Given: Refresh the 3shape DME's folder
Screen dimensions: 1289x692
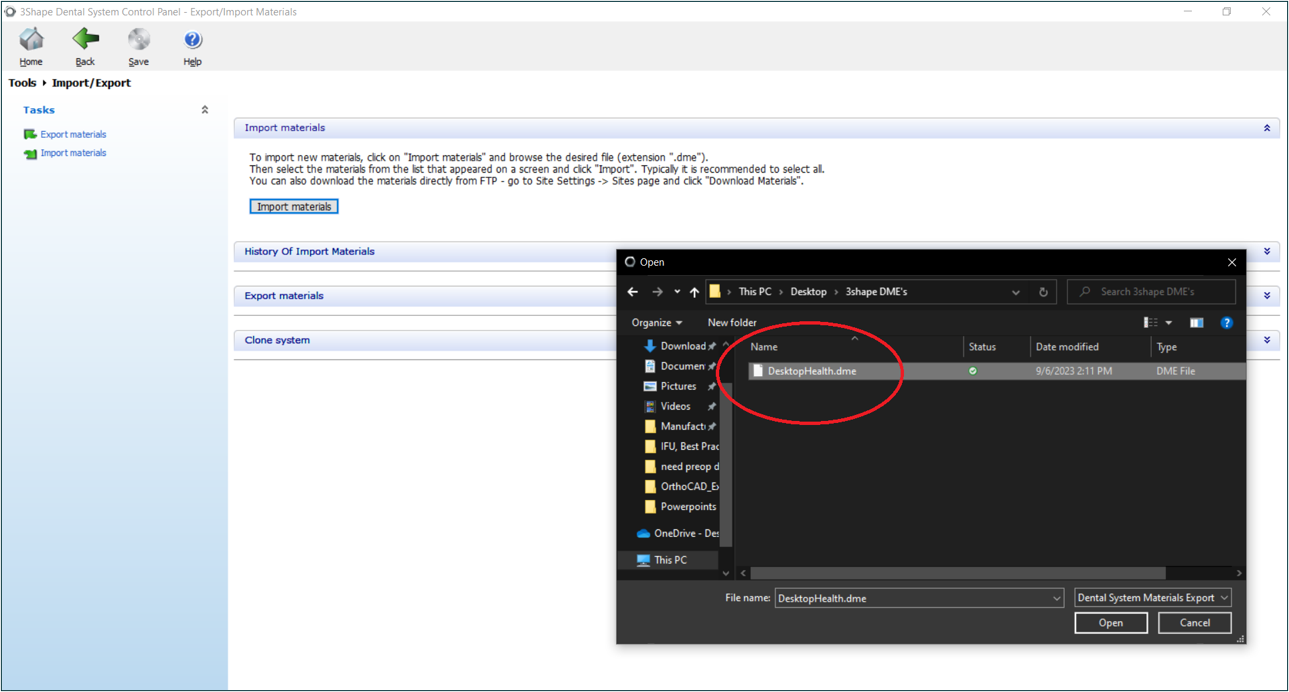Looking at the screenshot, I should [1043, 292].
